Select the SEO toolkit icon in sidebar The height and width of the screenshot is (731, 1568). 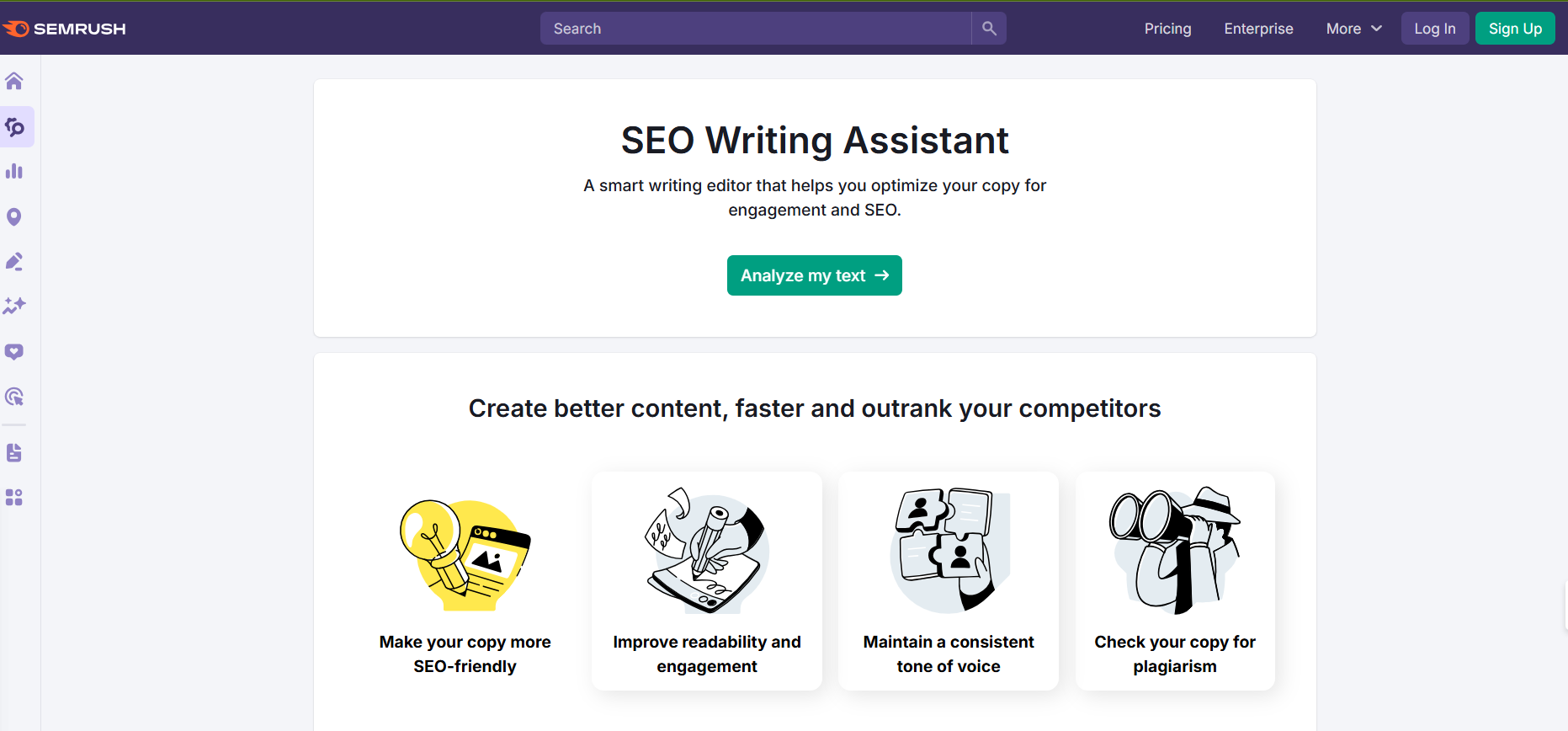[16, 126]
